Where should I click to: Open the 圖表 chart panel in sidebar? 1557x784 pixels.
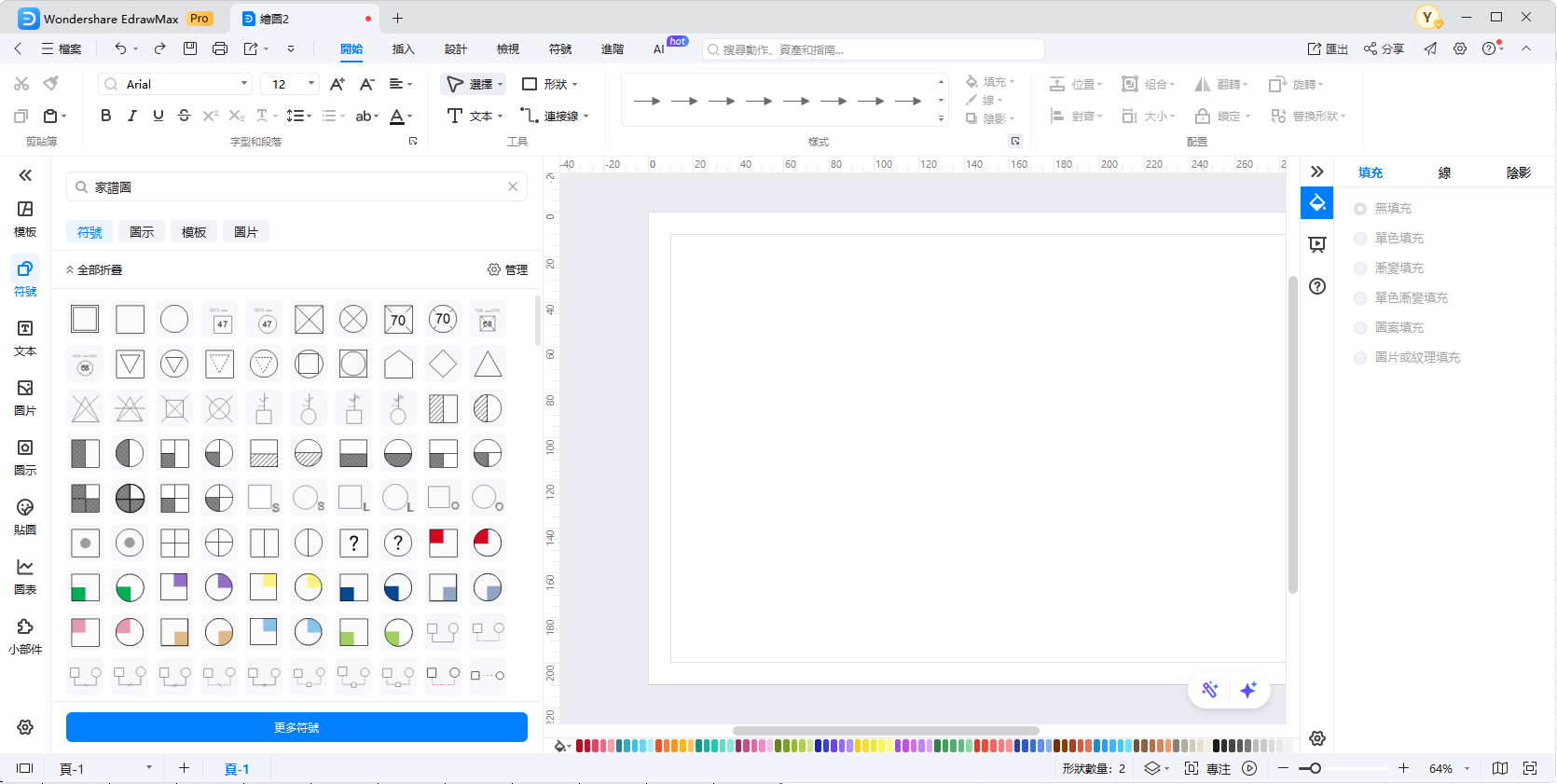25,576
